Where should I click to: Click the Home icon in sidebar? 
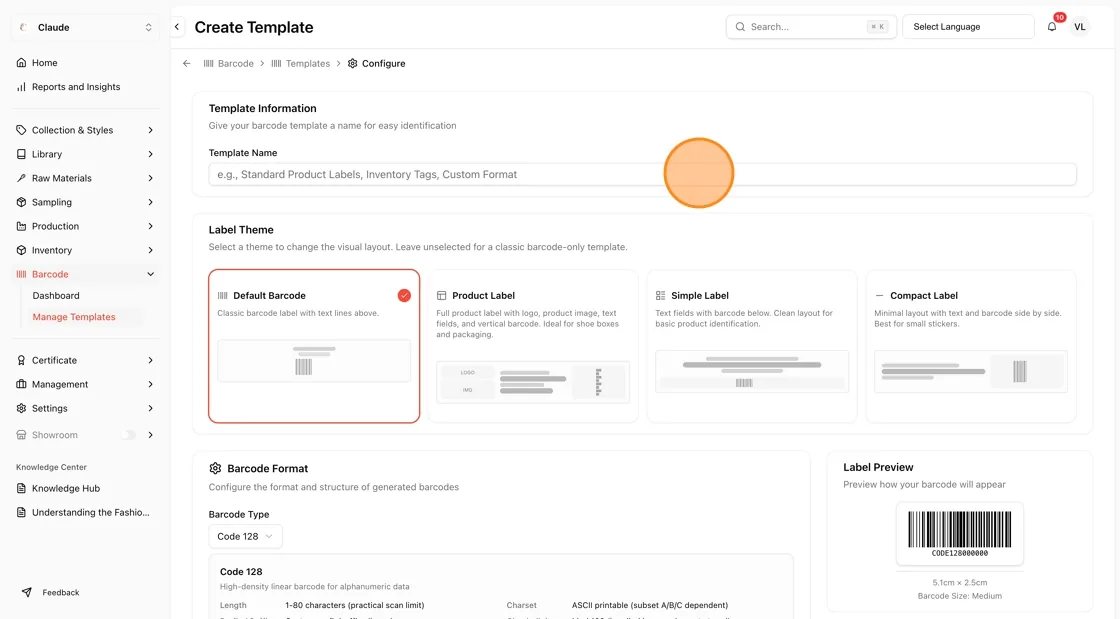click(x=21, y=63)
